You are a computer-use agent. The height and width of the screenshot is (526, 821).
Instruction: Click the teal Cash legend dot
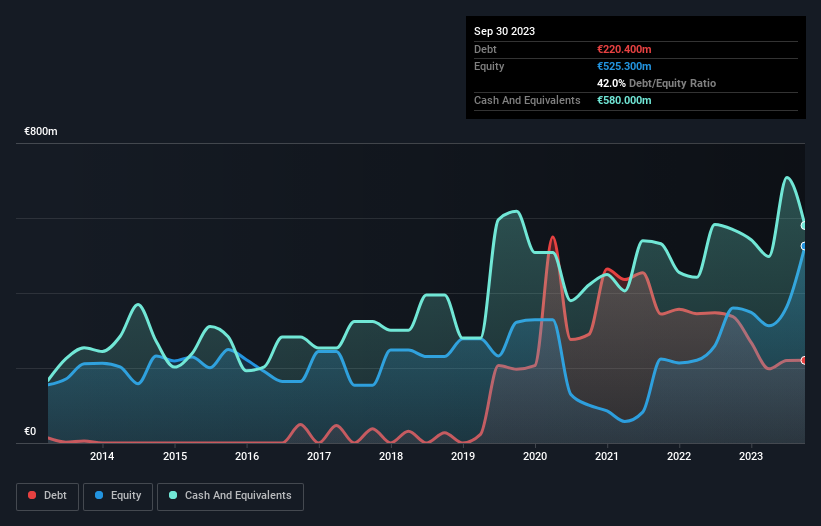pos(173,495)
